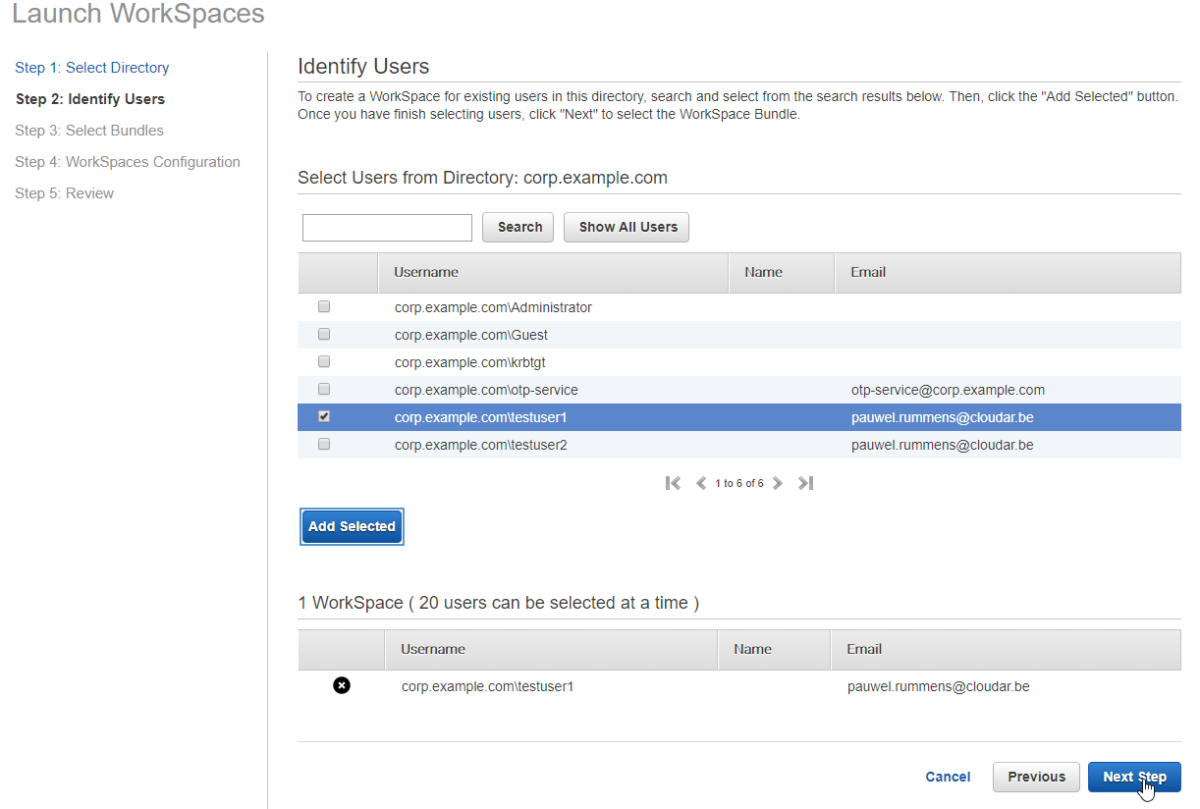Click the Search button
The image size is (1200, 809).
pyautogui.click(x=518, y=227)
